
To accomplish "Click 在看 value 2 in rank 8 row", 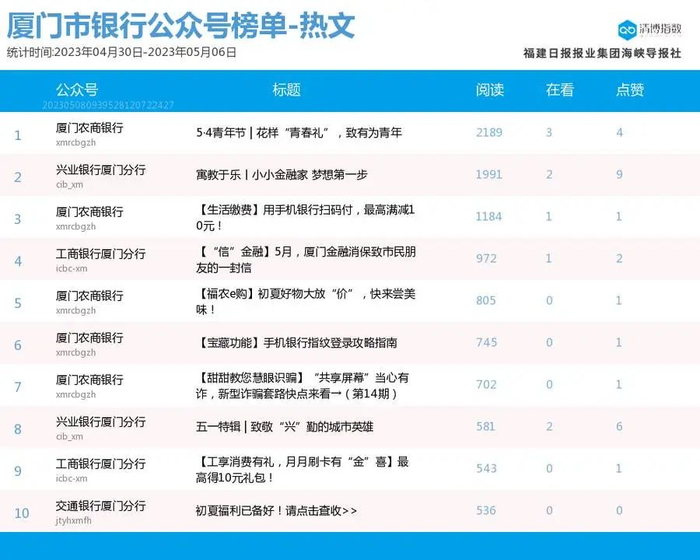I will pyautogui.click(x=549, y=426).
